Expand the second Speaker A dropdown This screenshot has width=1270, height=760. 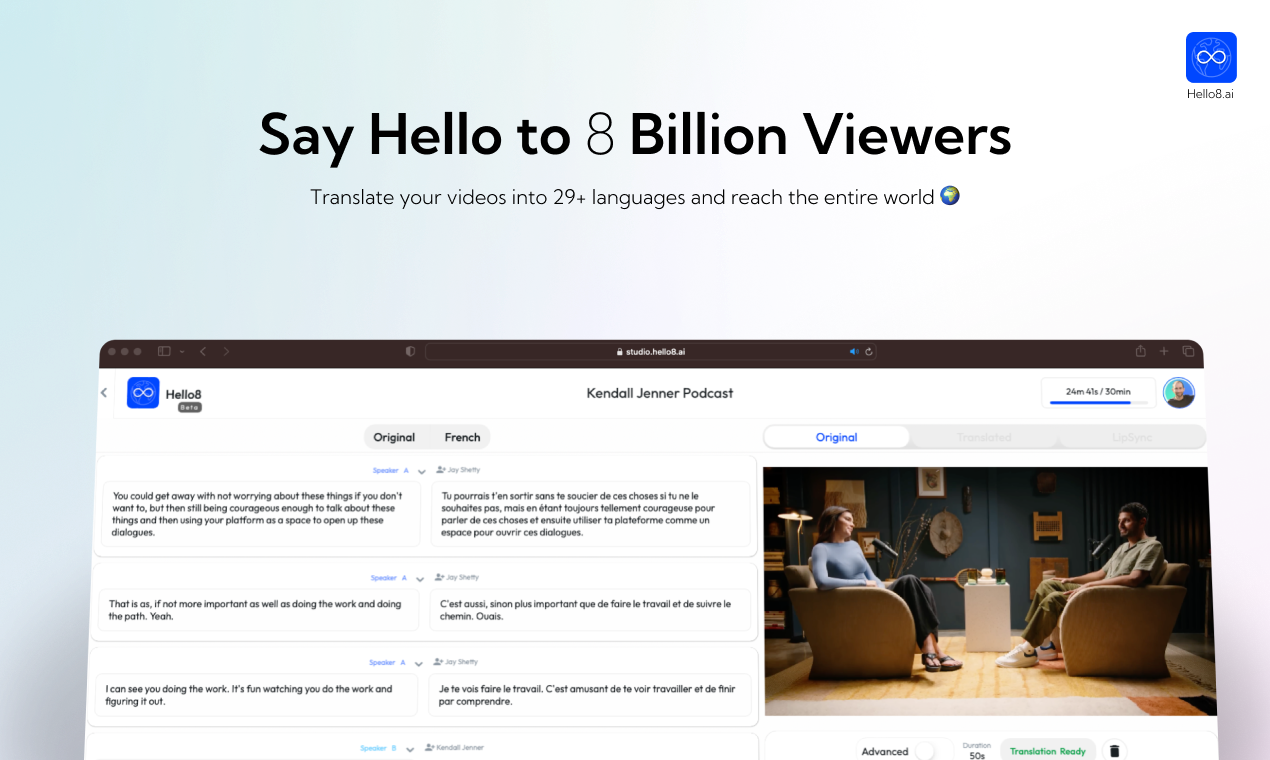[x=420, y=578]
